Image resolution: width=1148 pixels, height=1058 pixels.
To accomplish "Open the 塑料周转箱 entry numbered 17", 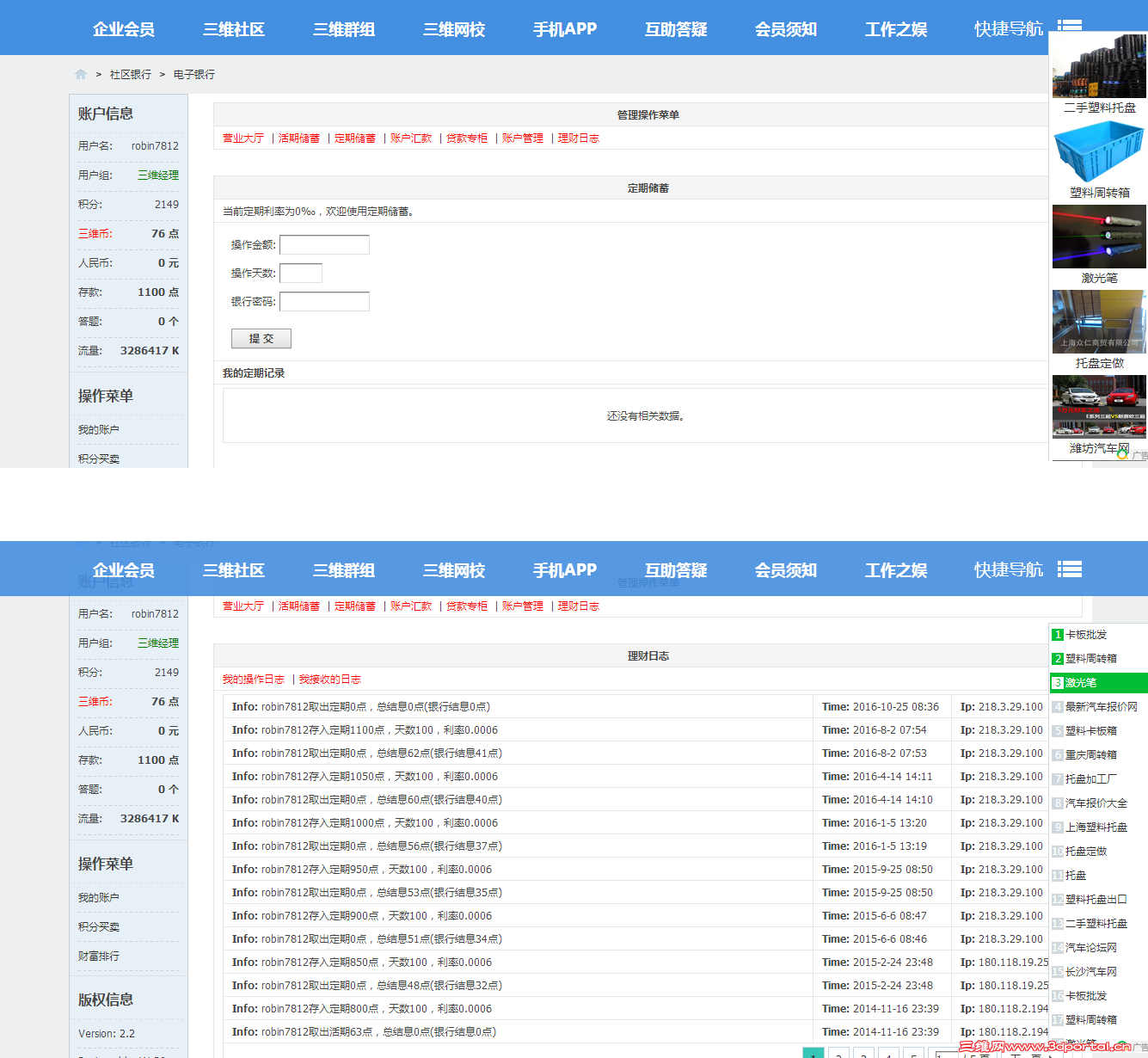I will coord(1091,1020).
